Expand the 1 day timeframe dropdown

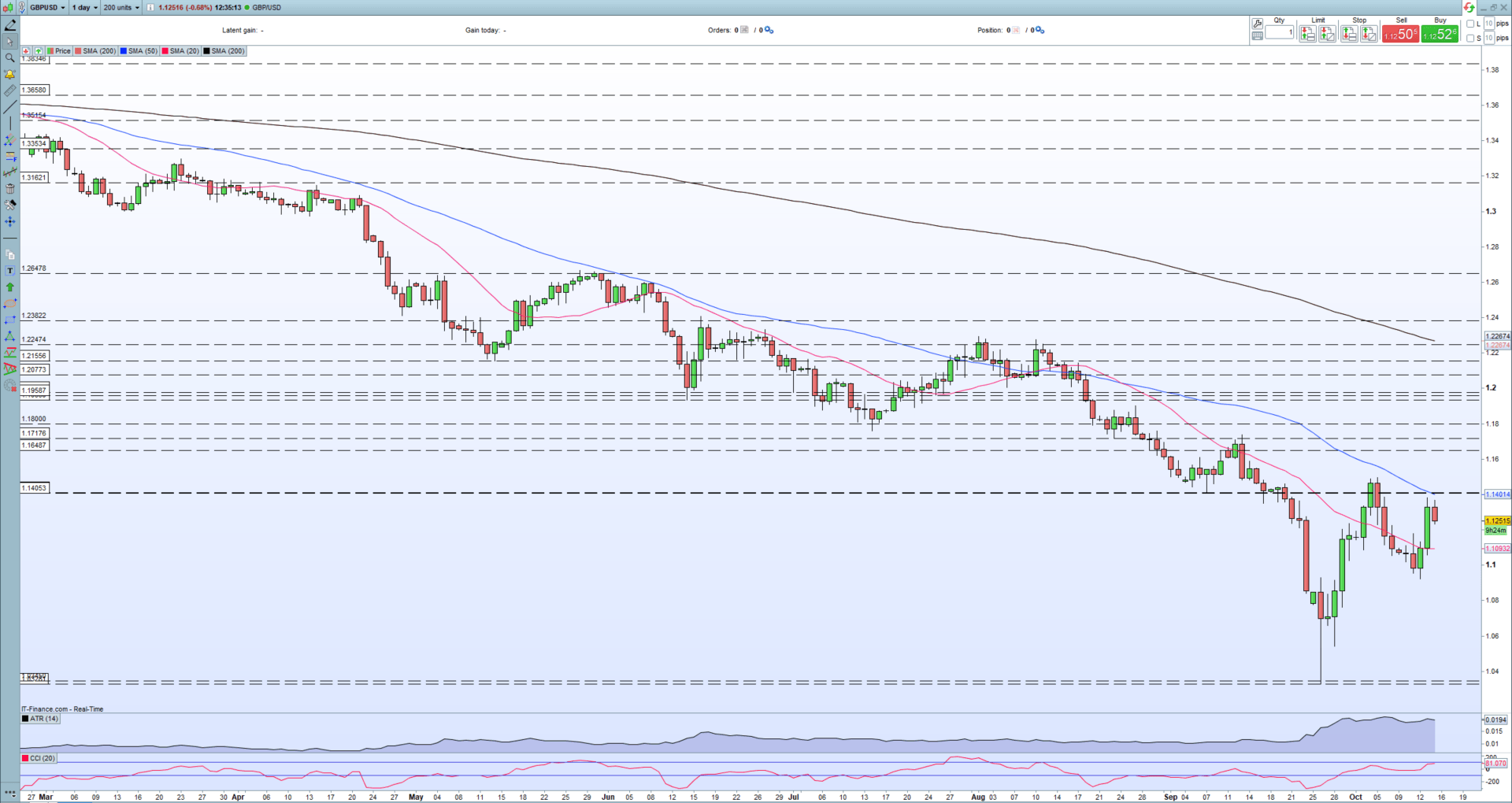pos(85,7)
